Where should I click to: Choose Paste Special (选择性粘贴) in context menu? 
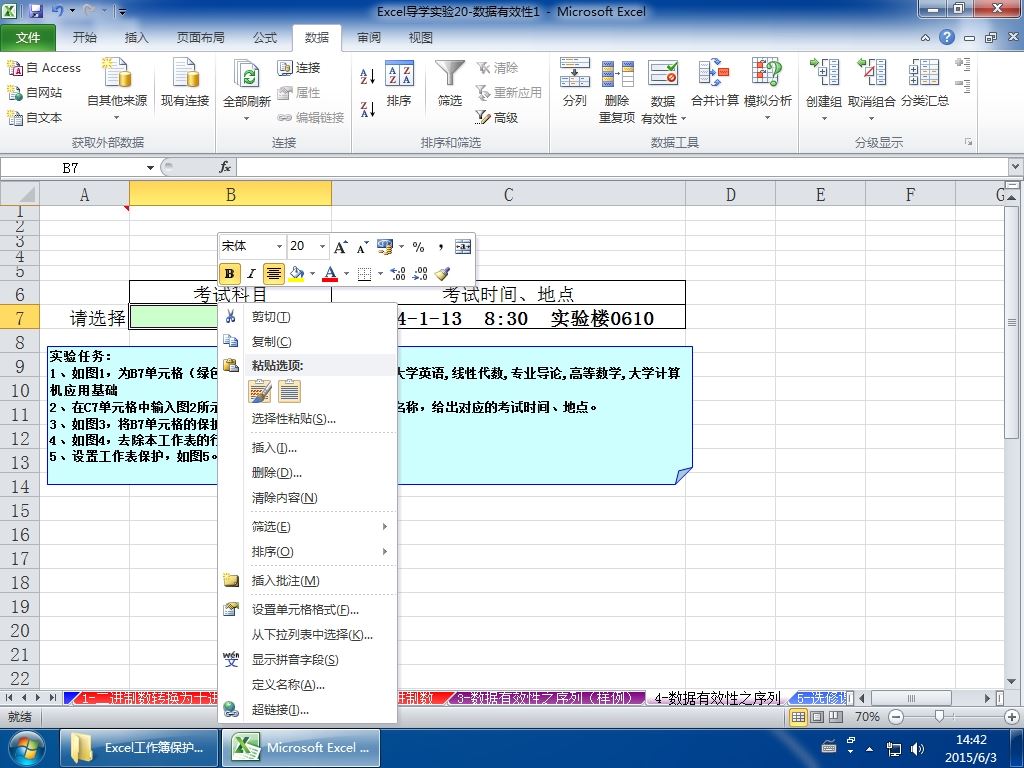(308, 419)
